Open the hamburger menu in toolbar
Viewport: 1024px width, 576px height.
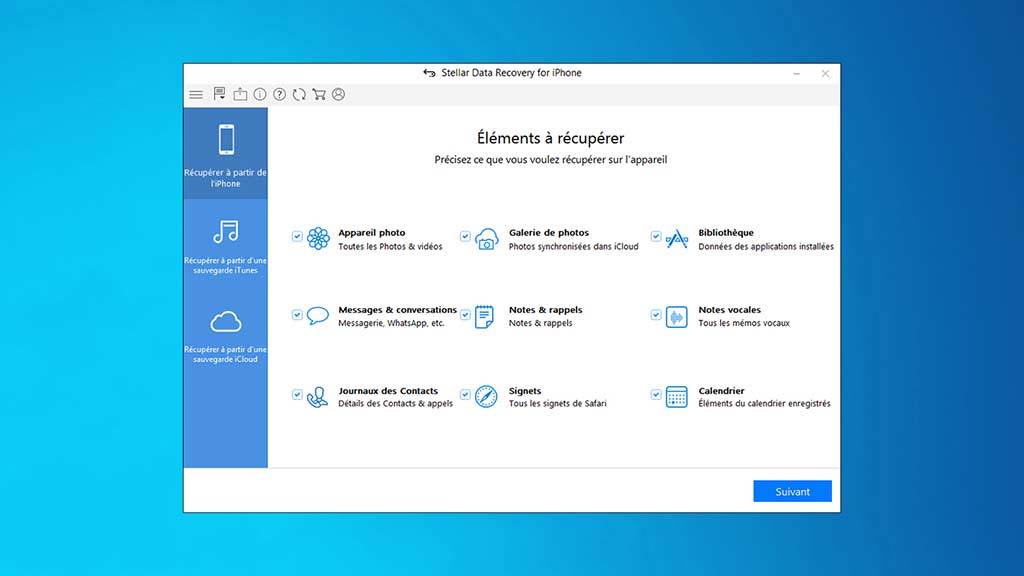click(x=196, y=95)
